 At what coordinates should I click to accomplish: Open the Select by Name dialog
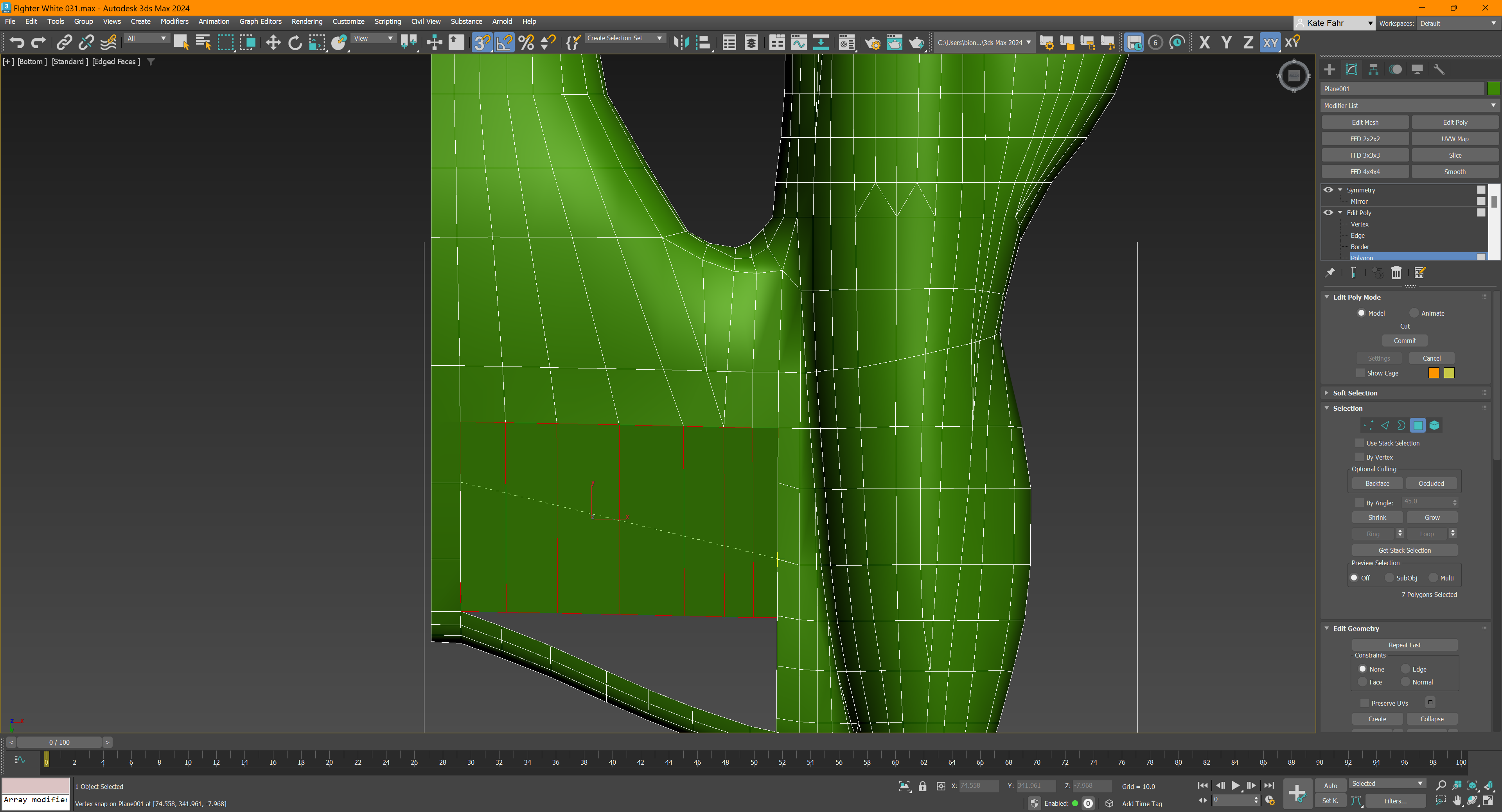(203, 42)
